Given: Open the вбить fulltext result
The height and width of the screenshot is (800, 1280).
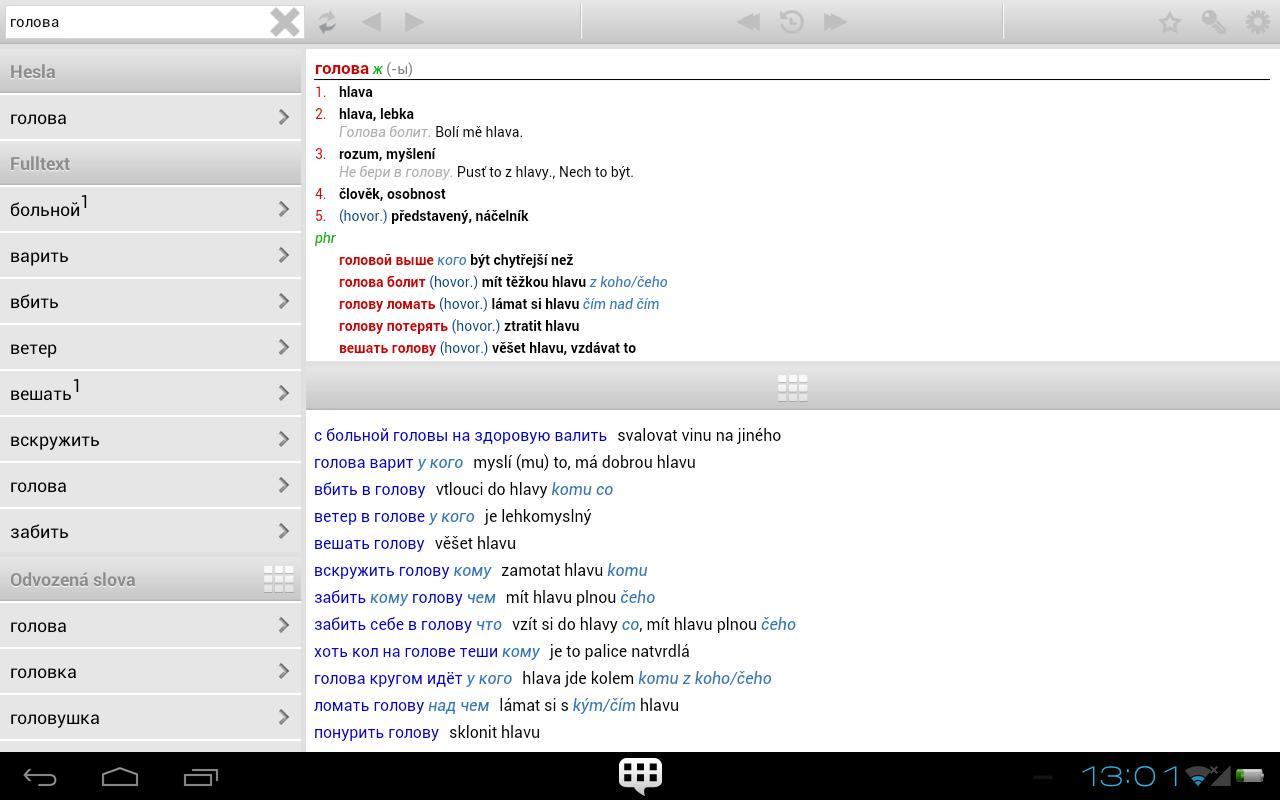Looking at the screenshot, I should point(150,301).
